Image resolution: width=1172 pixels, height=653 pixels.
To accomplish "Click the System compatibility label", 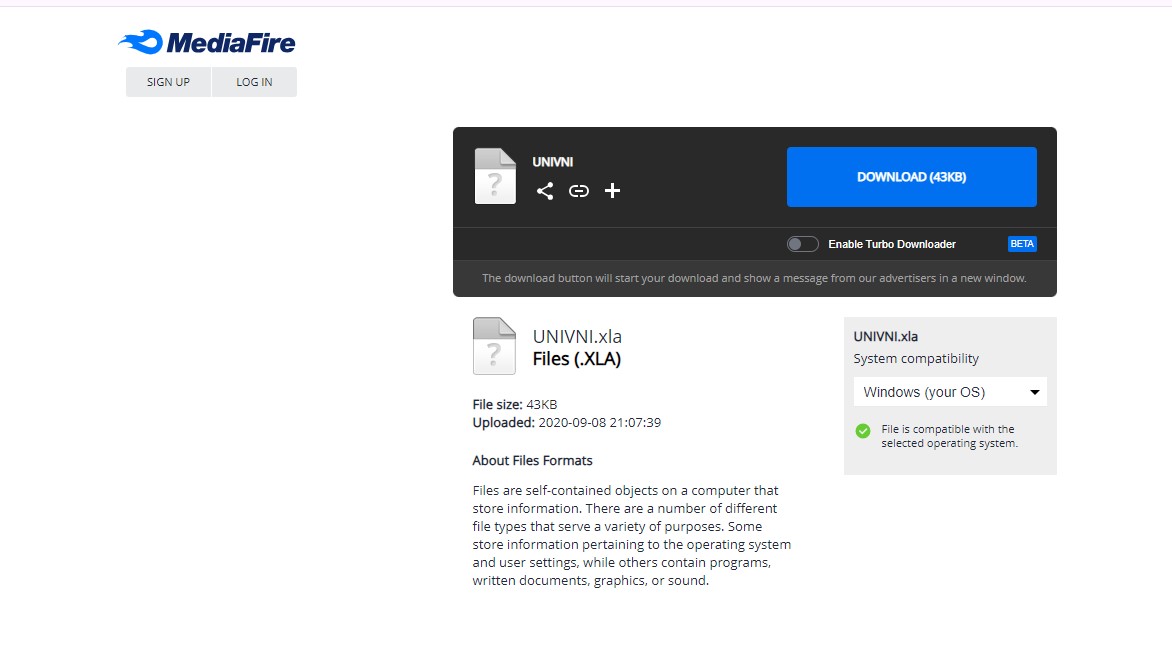I will pos(916,359).
